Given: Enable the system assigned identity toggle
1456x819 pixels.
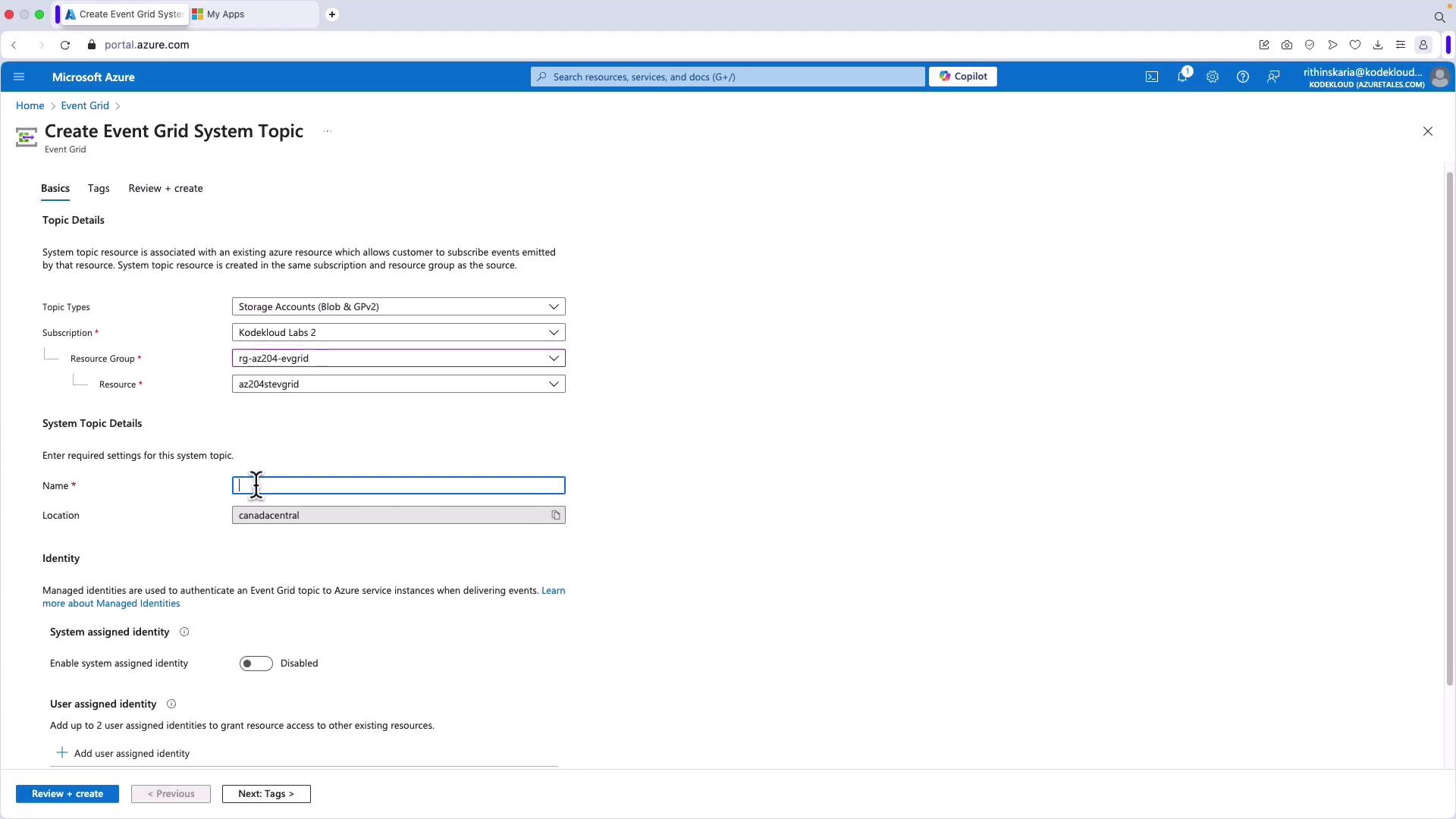Looking at the screenshot, I should coord(256,664).
